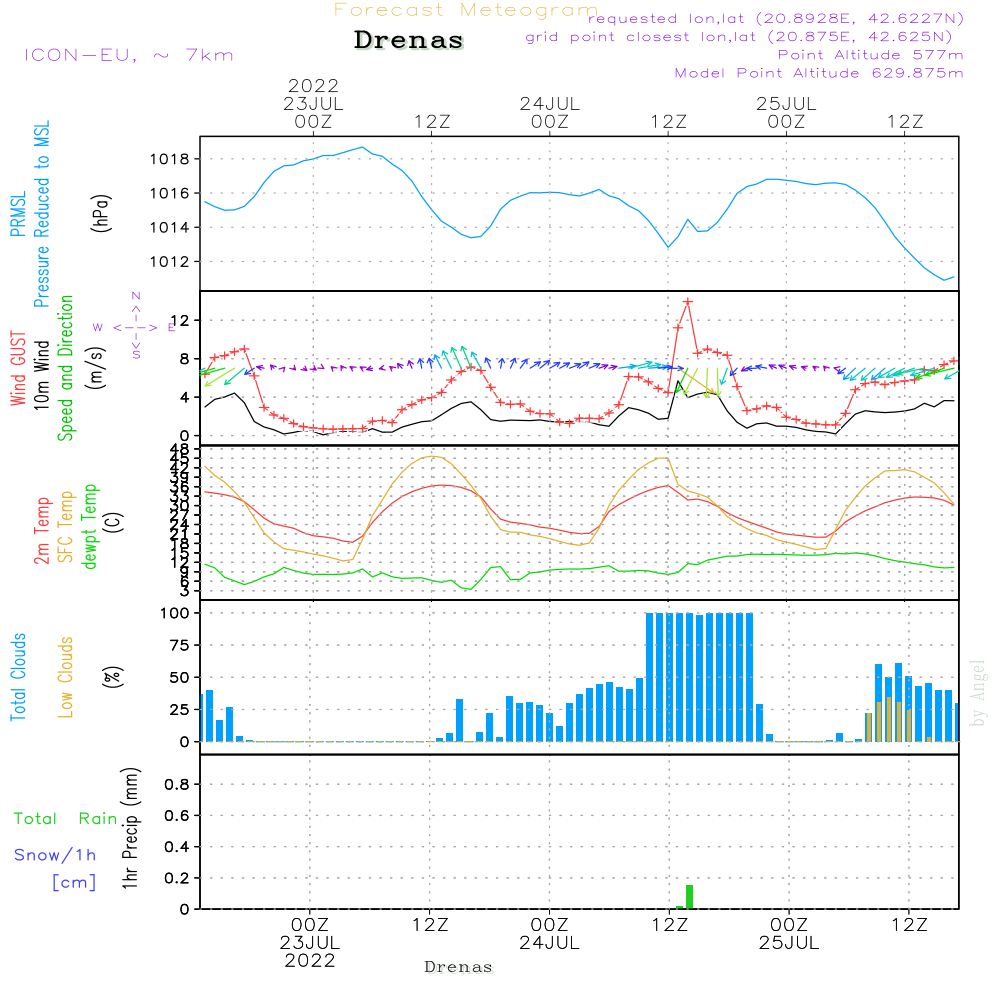Click '25JUL' on the bottom time axis
Screen dimensions: 1000x1000
[x=789, y=943]
